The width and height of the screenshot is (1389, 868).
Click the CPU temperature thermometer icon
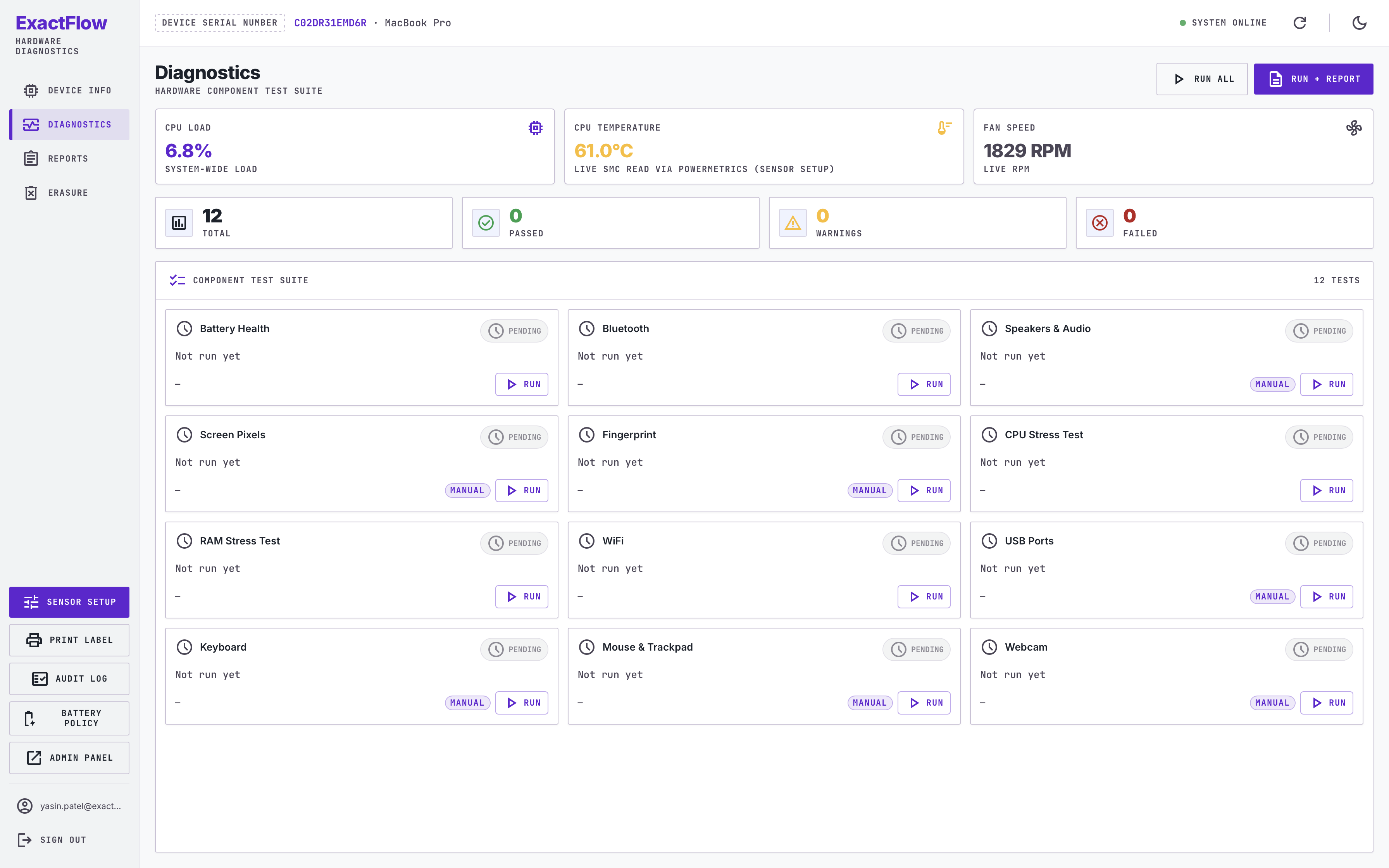[945, 127]
